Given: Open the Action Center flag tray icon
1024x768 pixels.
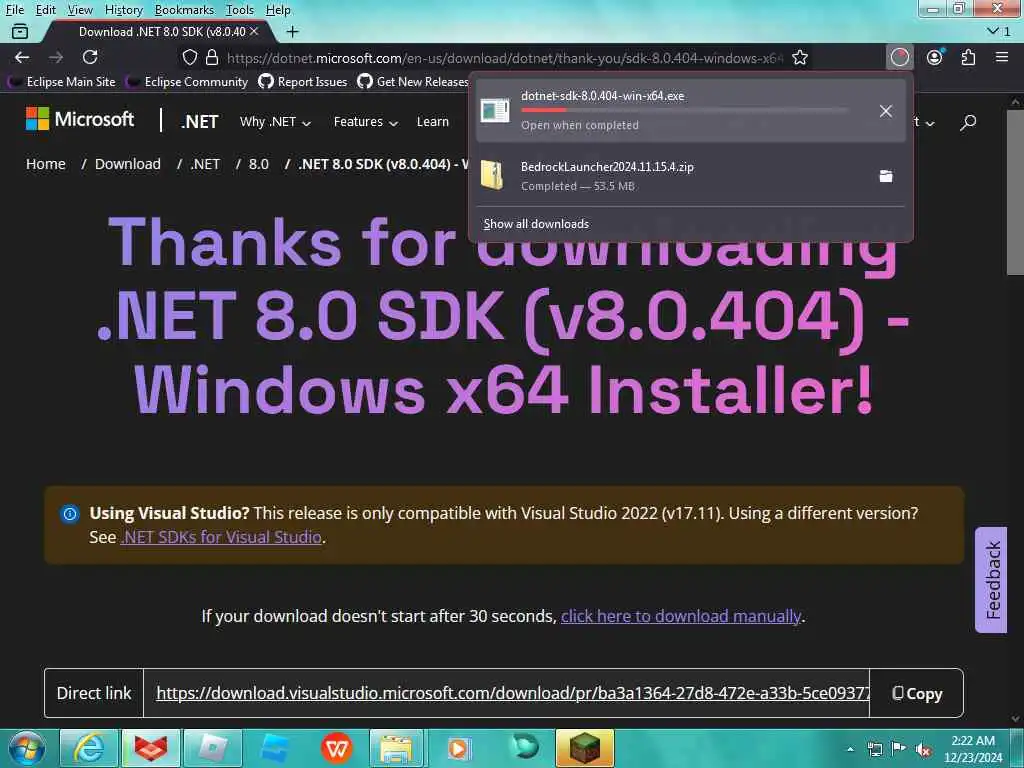Looking at the screenshot, I should pyautogui.click(x=898, y=749).
